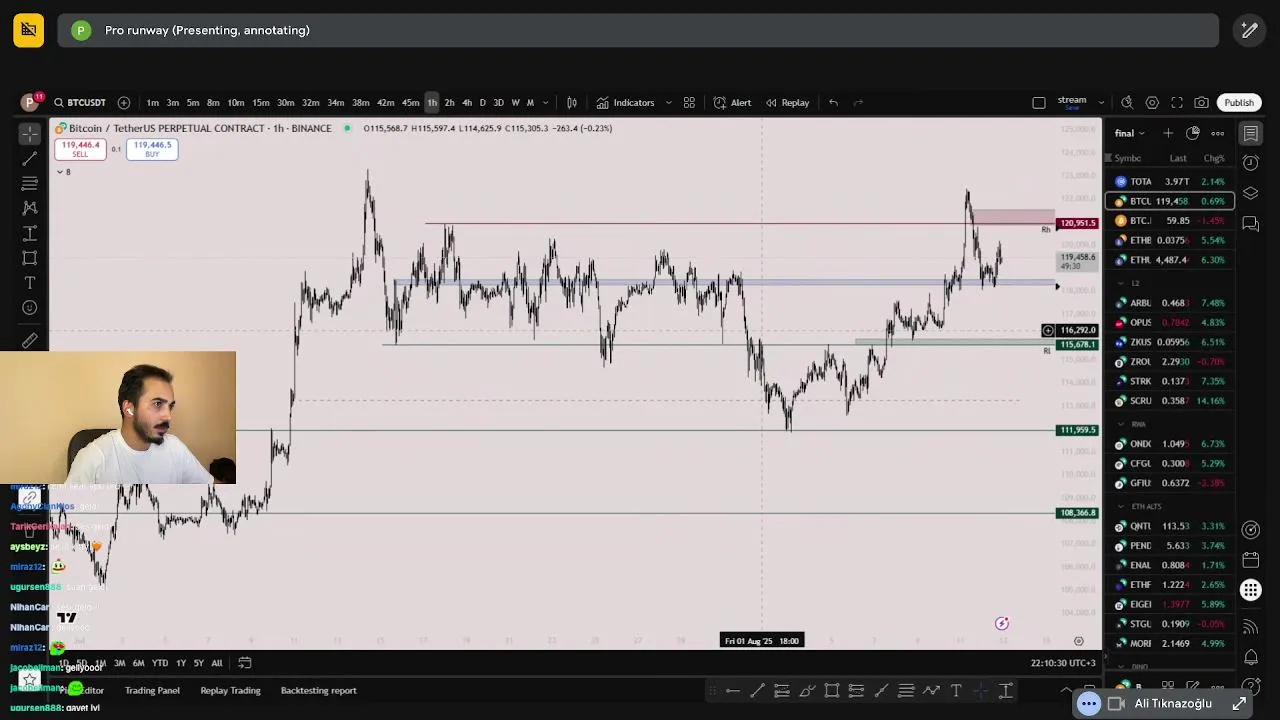Open the Alert creation button
This screenshot has width=1280, height=720.
[x=733, y=102]
